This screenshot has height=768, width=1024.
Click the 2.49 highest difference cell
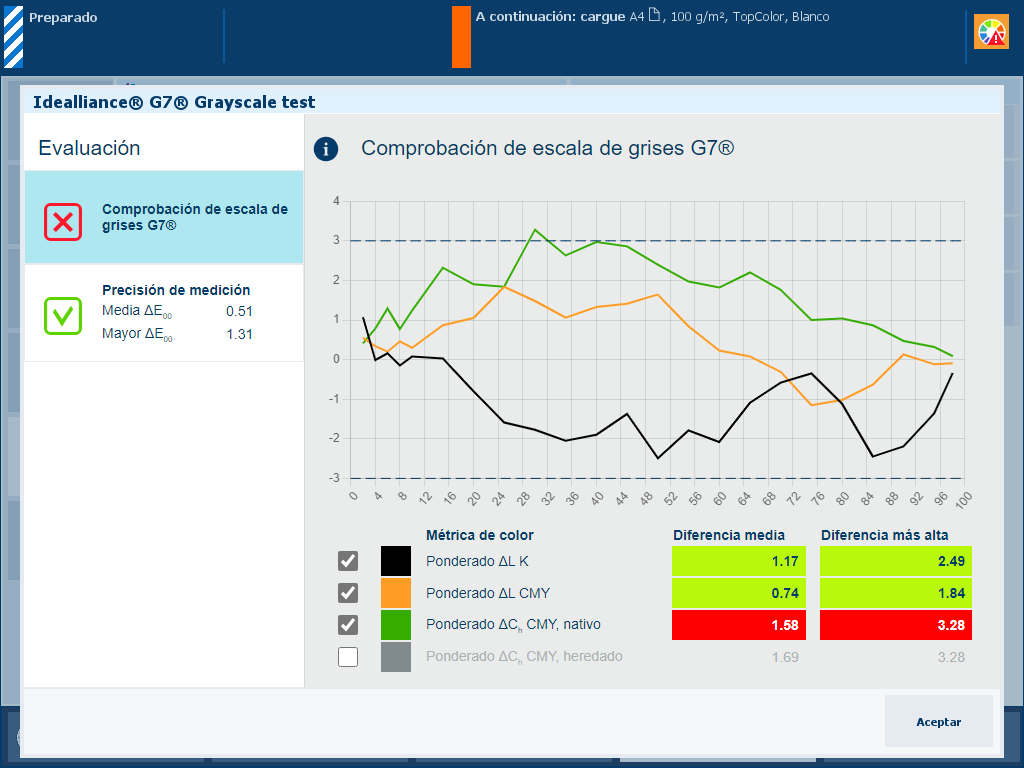895,561
